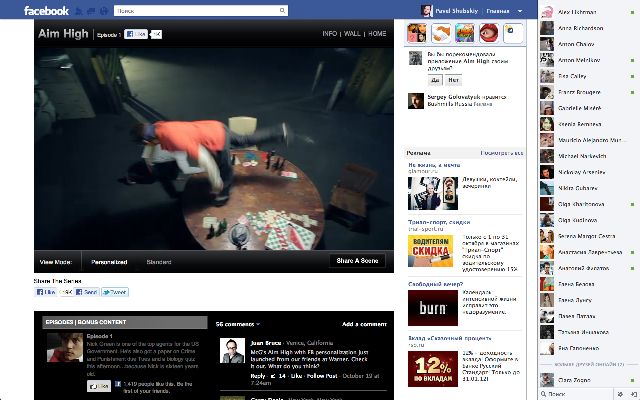Open chat with Nikita Gubanov
This screenshot has height=400, width=640.
coord(587,188)
